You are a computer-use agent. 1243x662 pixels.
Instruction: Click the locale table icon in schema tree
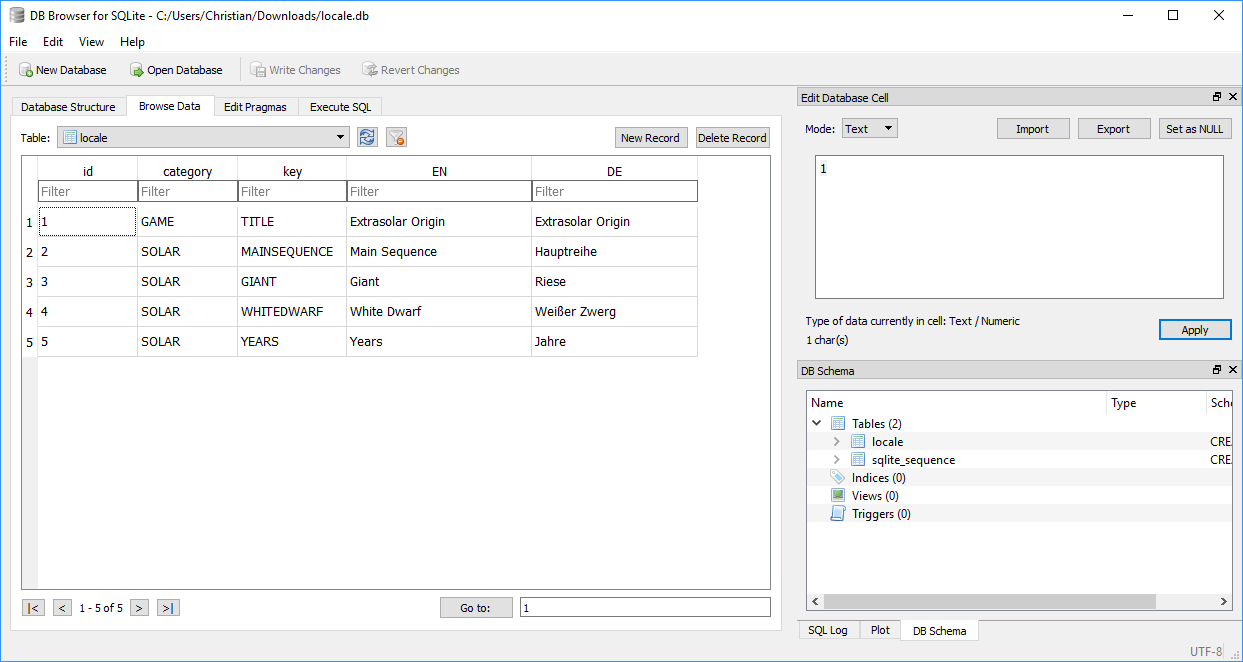coord(858,442)
